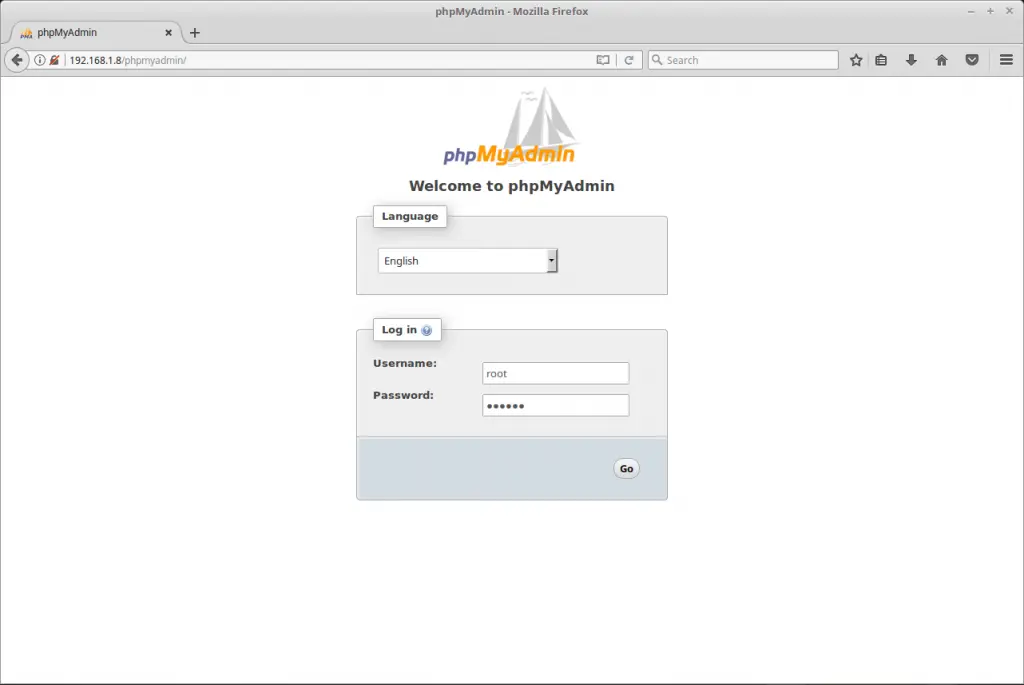Click the Language legend label
This screenshot has height=685, width=1024.
[x=410, y=216]
